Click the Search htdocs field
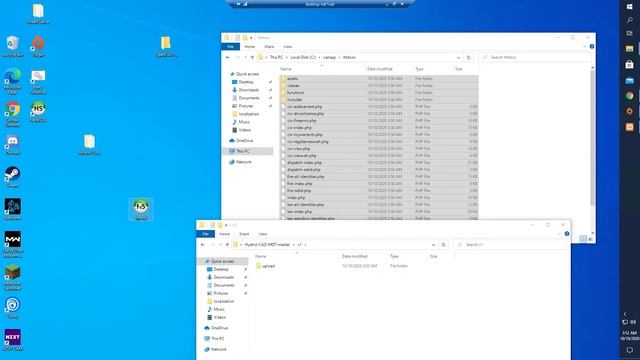 tap(536, 58)
